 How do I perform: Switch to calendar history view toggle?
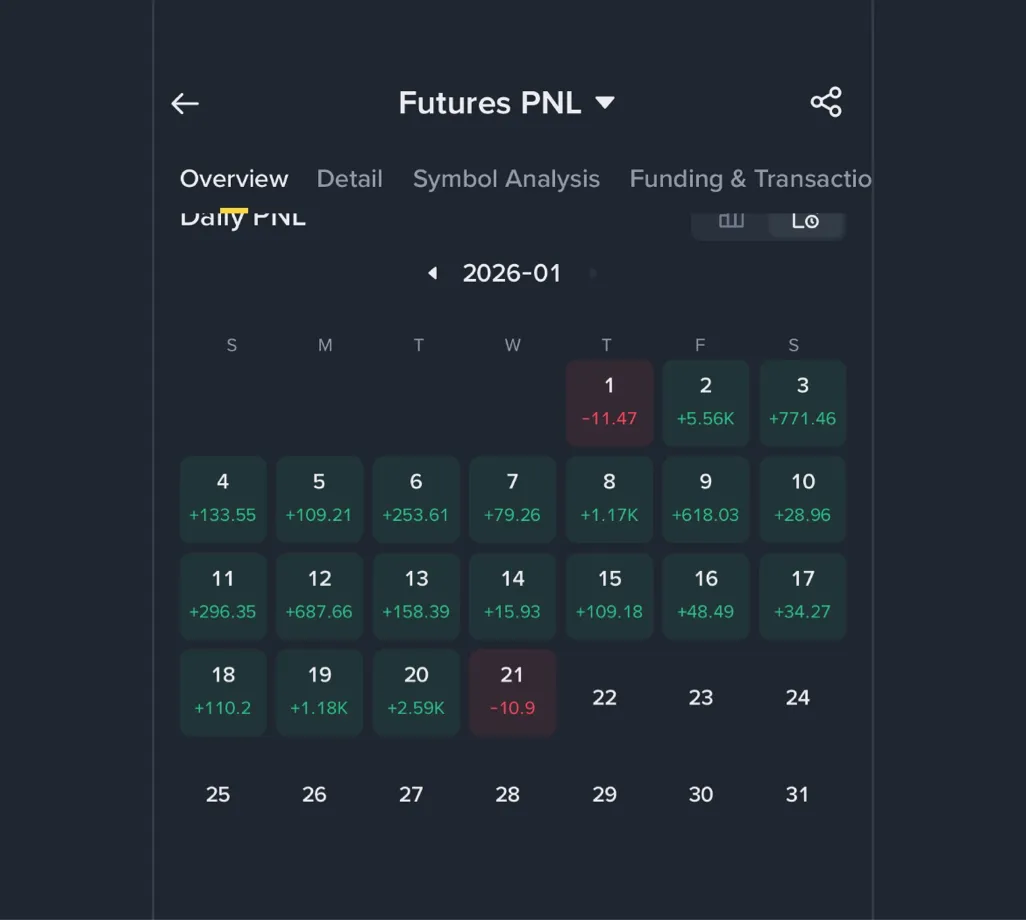tap(805, 221)
